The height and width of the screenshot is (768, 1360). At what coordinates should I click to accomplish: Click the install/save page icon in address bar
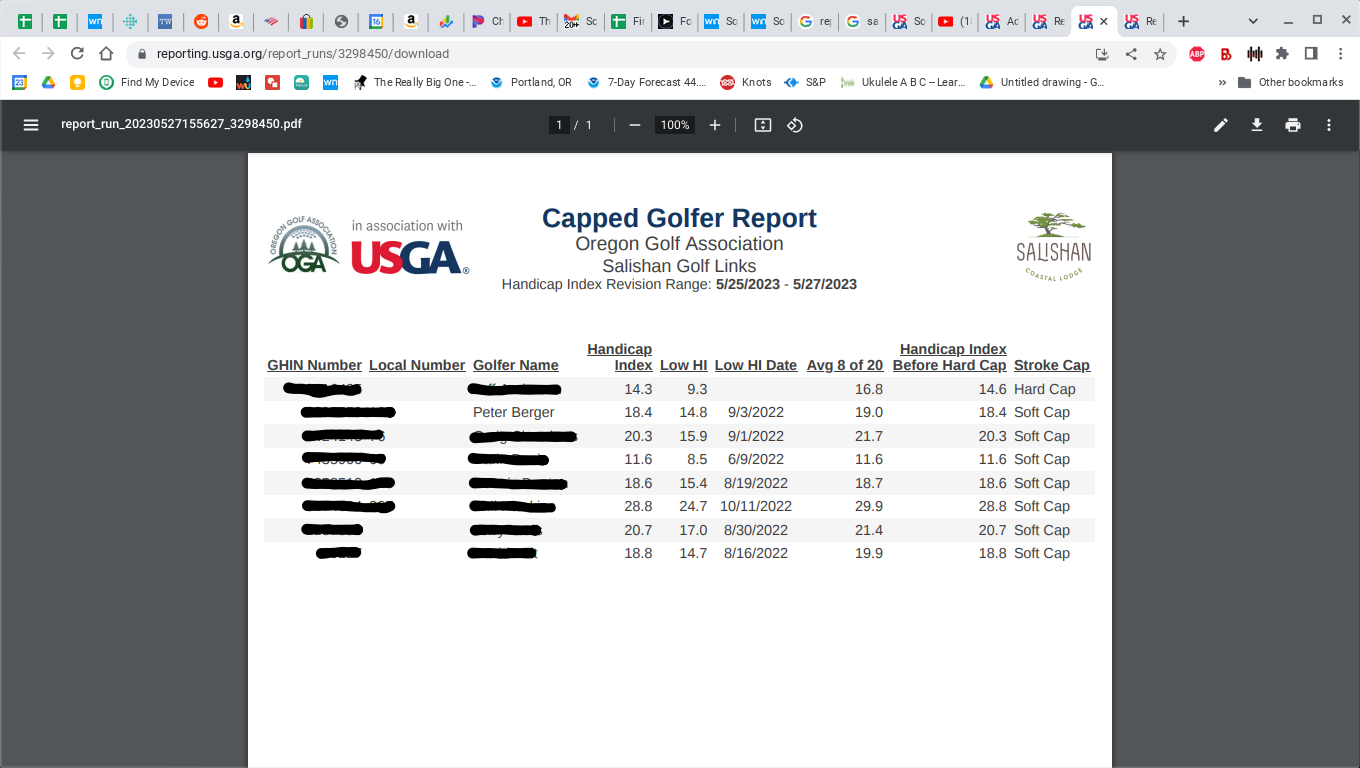(x=1102, y=54)
